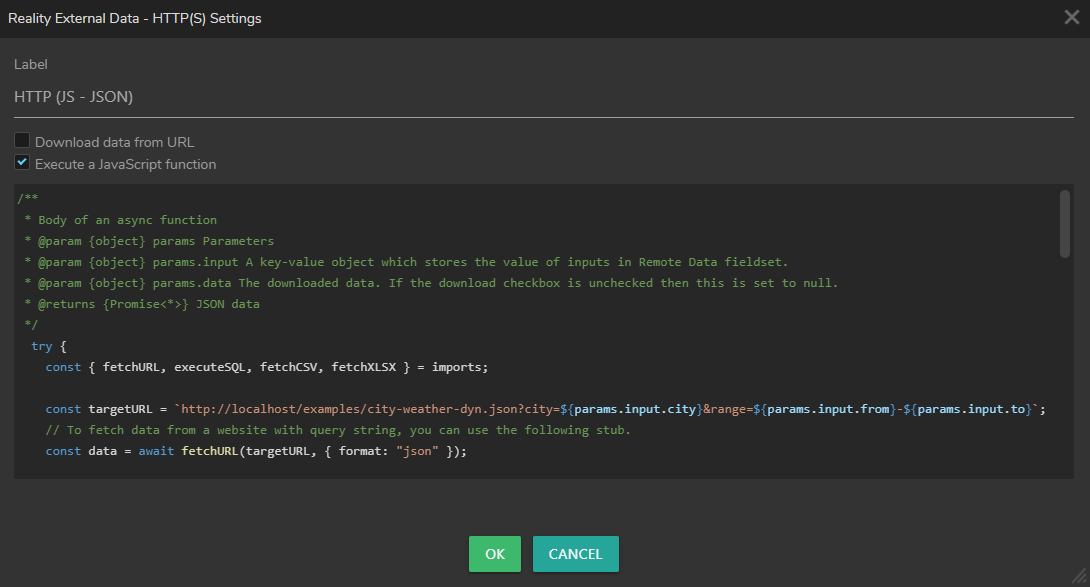Image resolution: width=1090 pixels, height=587 pixels.
Task: Enable the Download data from URL checkbox
Action: tap(22, 140)
